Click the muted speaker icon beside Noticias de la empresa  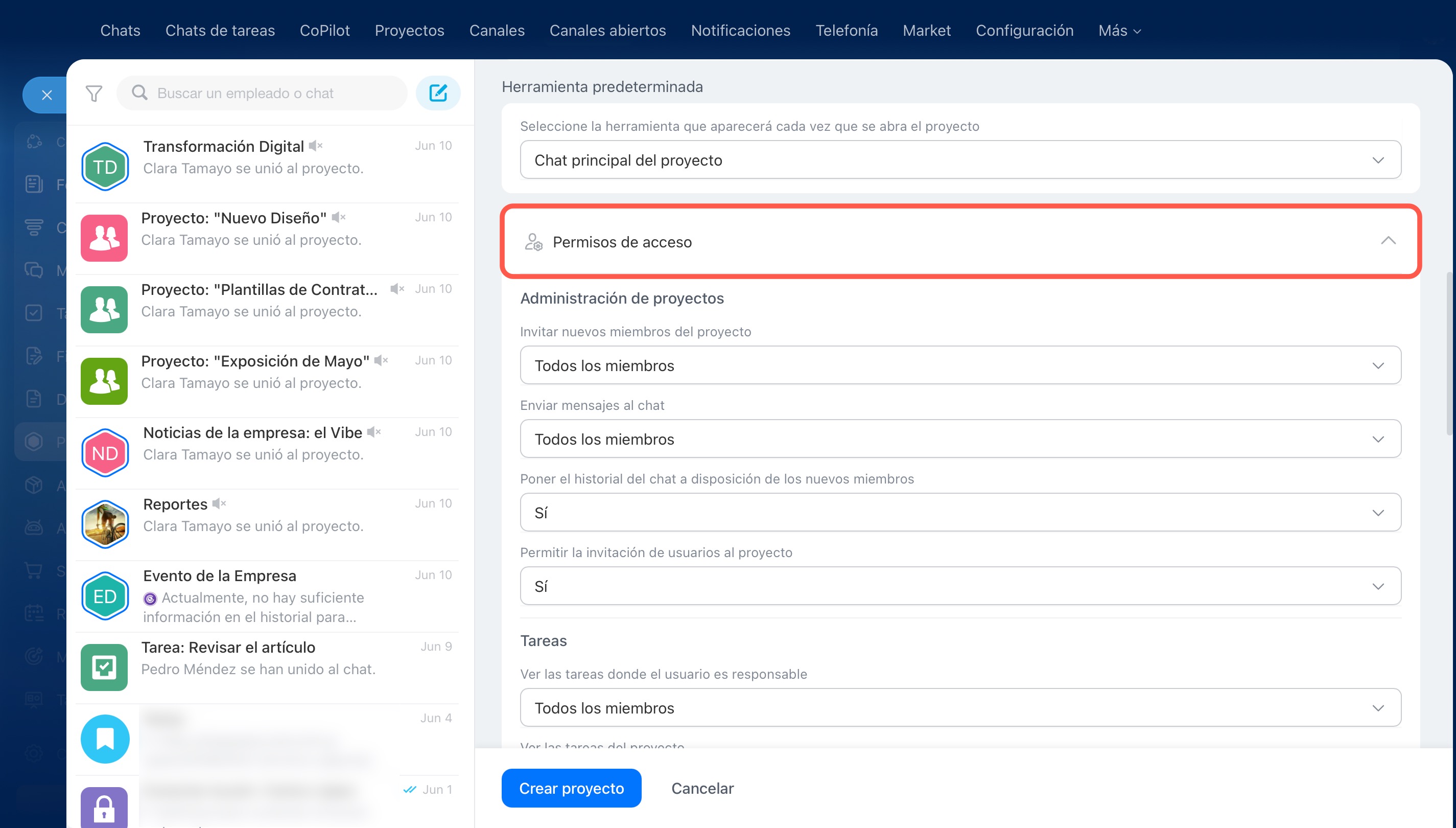[x=373, y=432]
